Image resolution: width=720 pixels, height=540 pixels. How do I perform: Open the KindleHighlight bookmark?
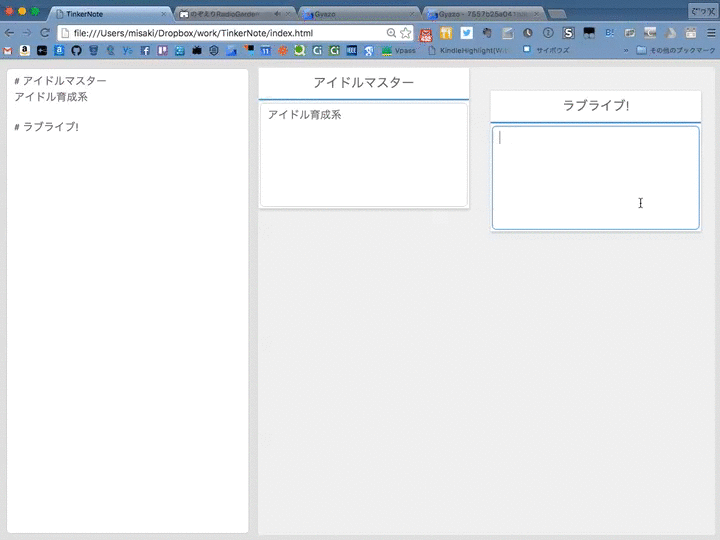(469, 51)
